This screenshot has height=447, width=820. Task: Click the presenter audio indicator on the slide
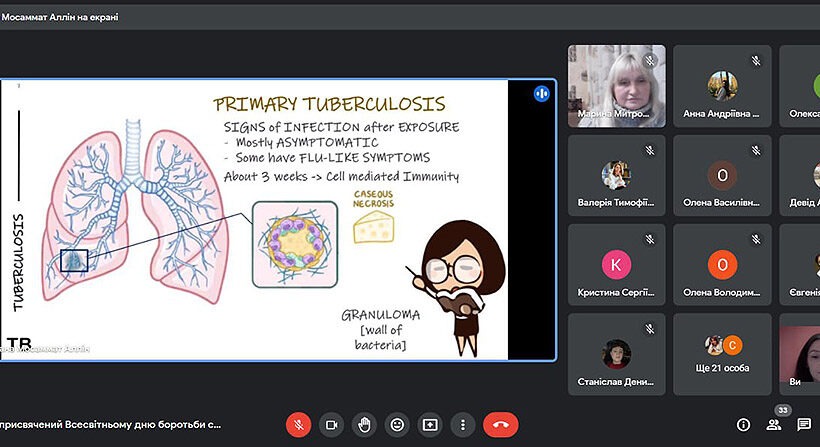coord(542,94)
